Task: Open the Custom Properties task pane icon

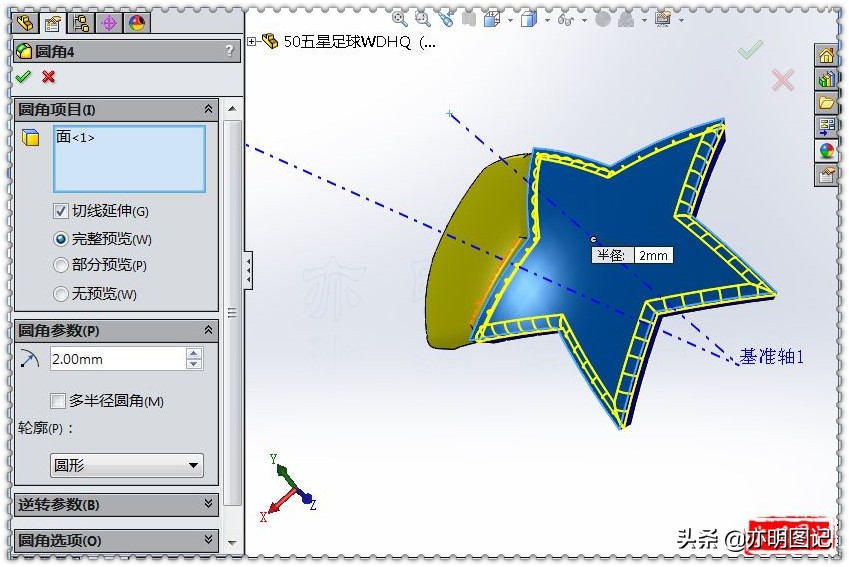Action: click(x=826, y=175)
